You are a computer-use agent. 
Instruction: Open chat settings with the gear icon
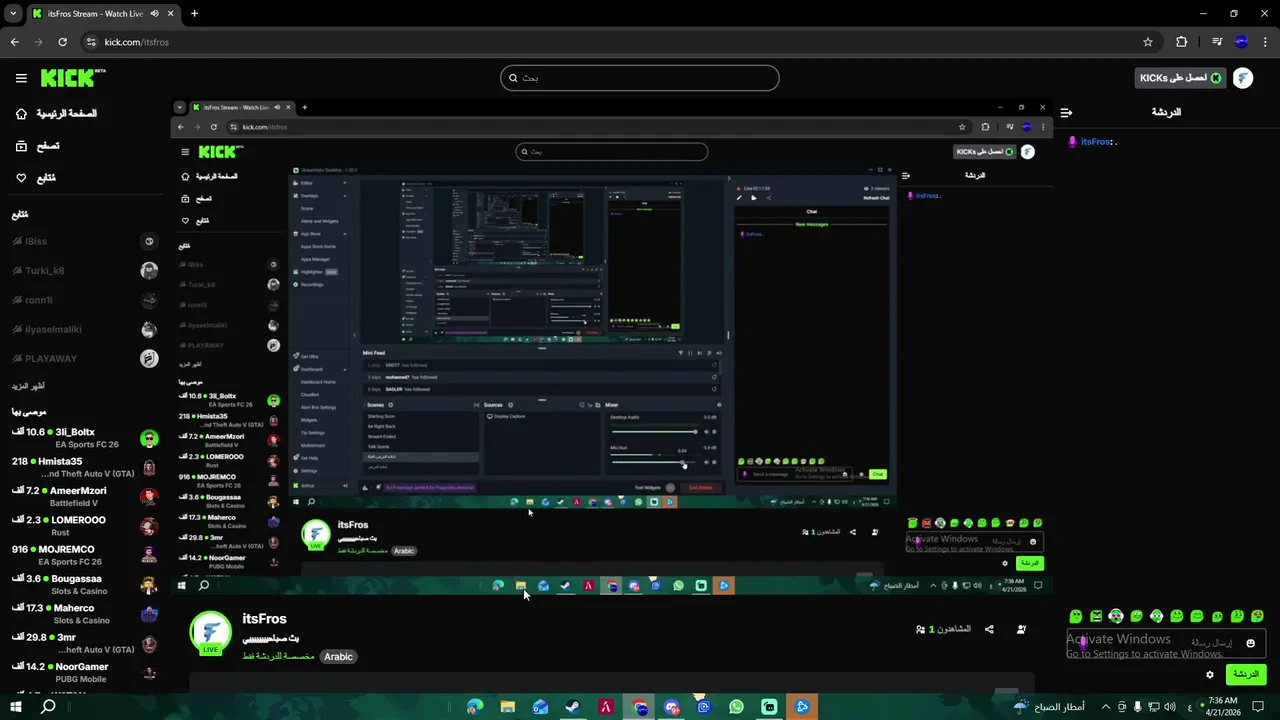click(1210, 675)
